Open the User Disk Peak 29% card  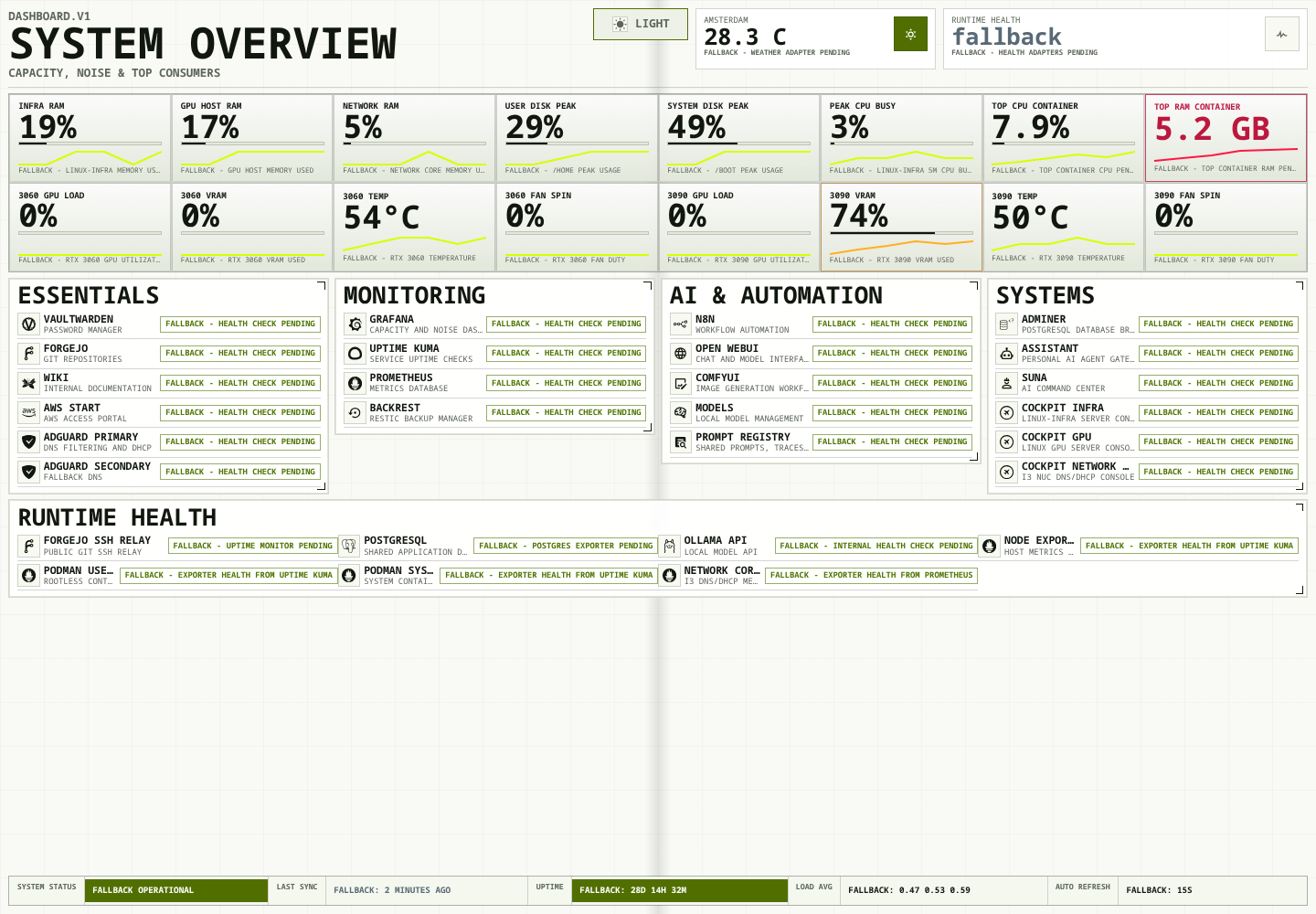click(x=577, y=138)
